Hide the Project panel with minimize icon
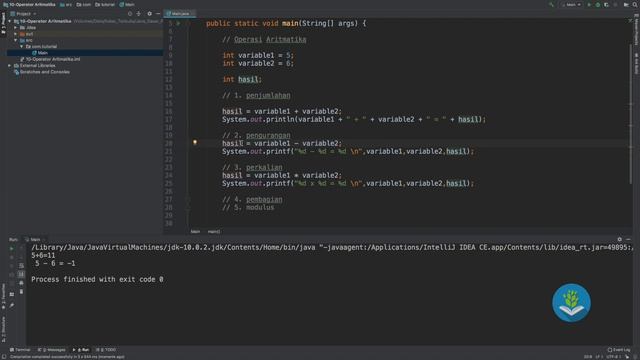The width and height of the screenshot is (640, 360). click(x=158, y=13)
